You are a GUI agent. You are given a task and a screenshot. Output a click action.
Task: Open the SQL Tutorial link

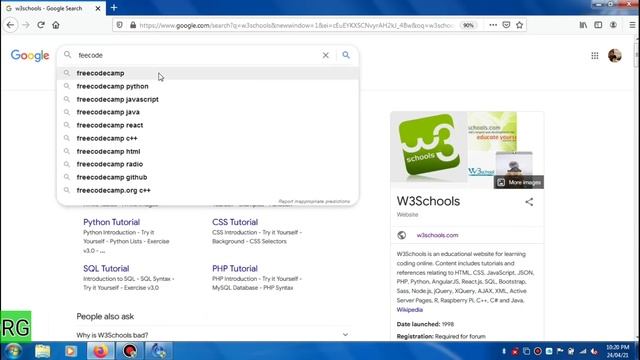(x=106, y=269)
